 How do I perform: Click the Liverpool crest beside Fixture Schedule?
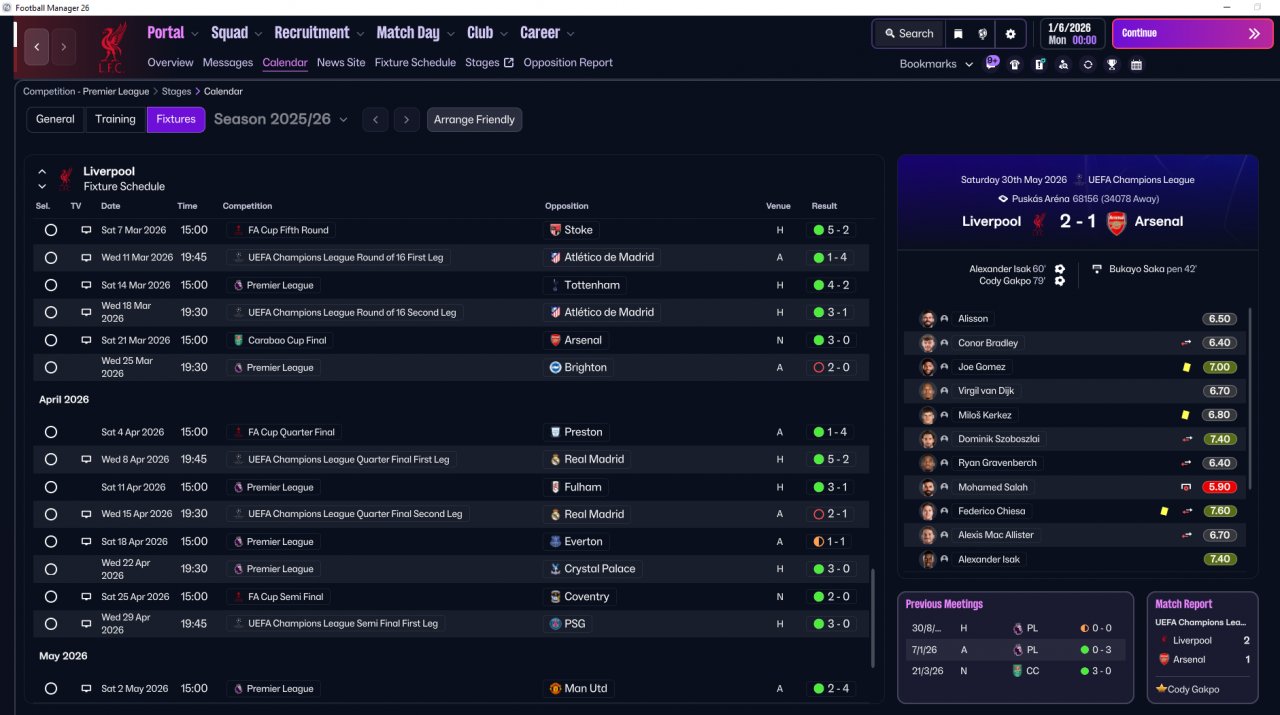(x=66, y=178)
